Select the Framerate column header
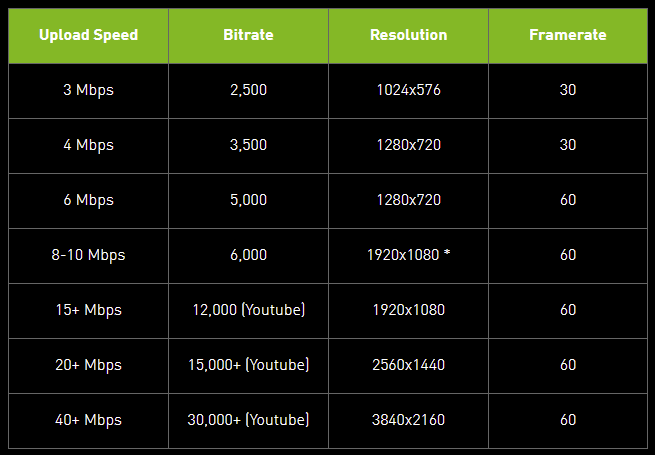655x455 pixels. click(x=568, y=35)
